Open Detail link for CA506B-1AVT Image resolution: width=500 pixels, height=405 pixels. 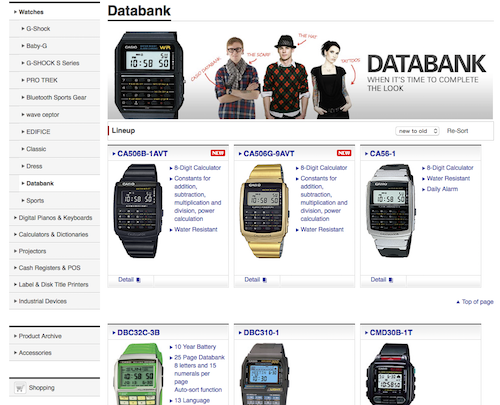126,280
